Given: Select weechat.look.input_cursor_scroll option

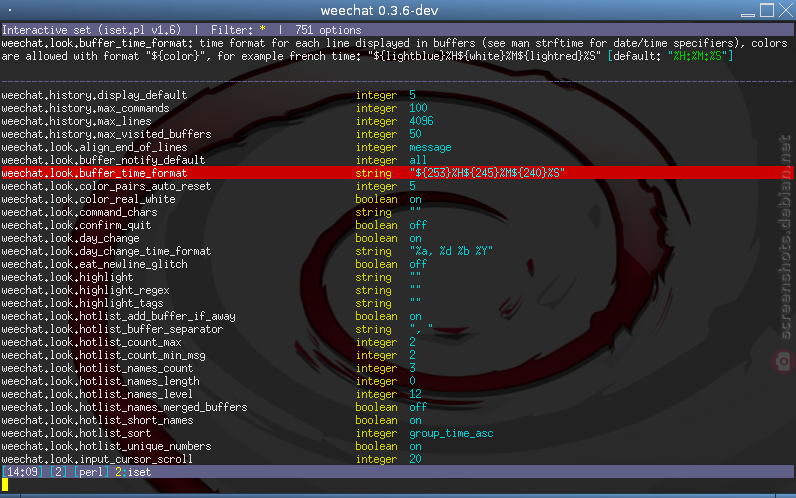Looking at the screenshot, I should click(398, 459).
